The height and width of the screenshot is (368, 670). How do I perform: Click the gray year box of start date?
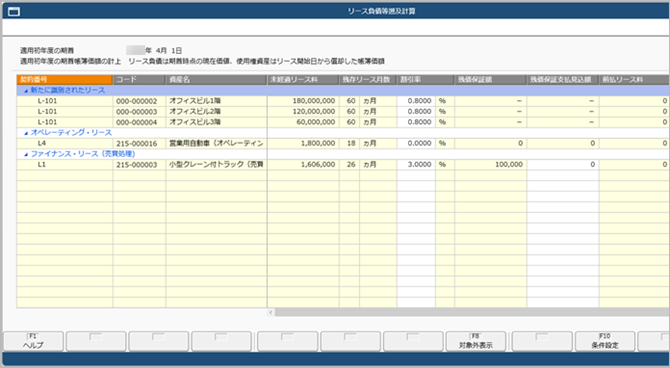click(135, 50)
